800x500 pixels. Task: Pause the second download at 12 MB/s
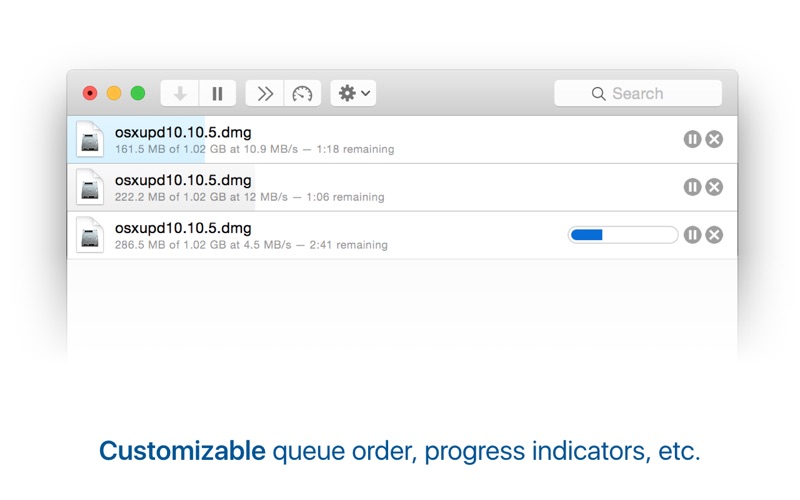[692, 187]
